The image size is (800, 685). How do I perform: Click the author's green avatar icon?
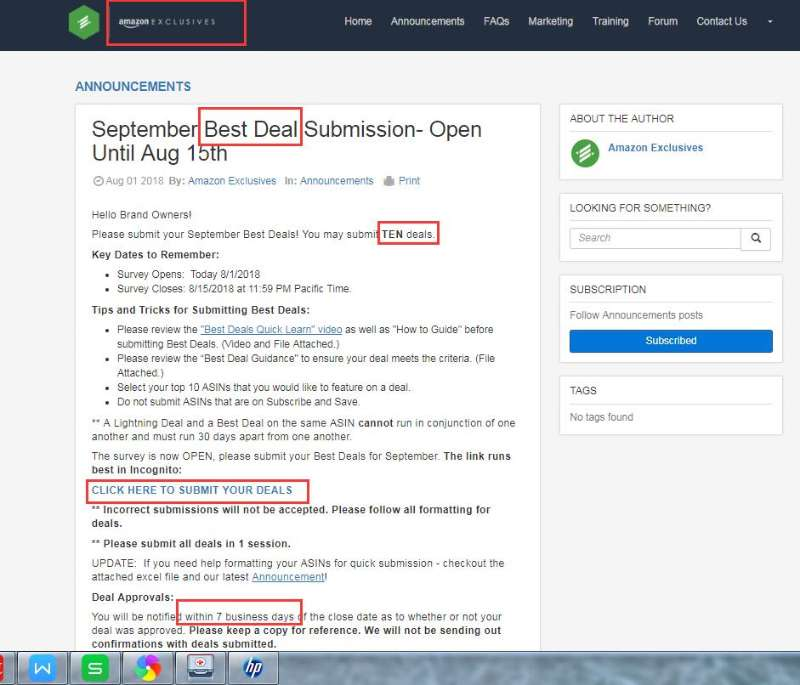click(x=585, y=153)
